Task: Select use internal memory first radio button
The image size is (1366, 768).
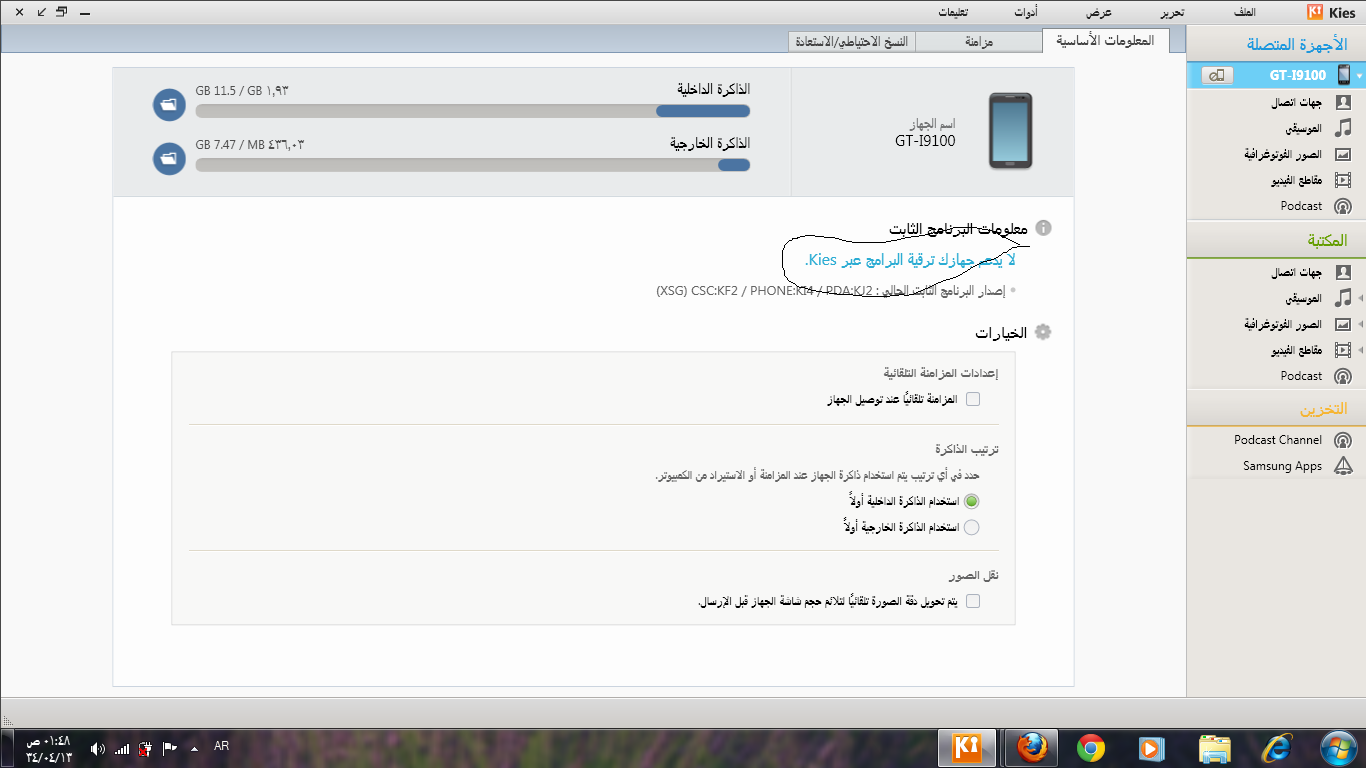Action: point(972,501)
